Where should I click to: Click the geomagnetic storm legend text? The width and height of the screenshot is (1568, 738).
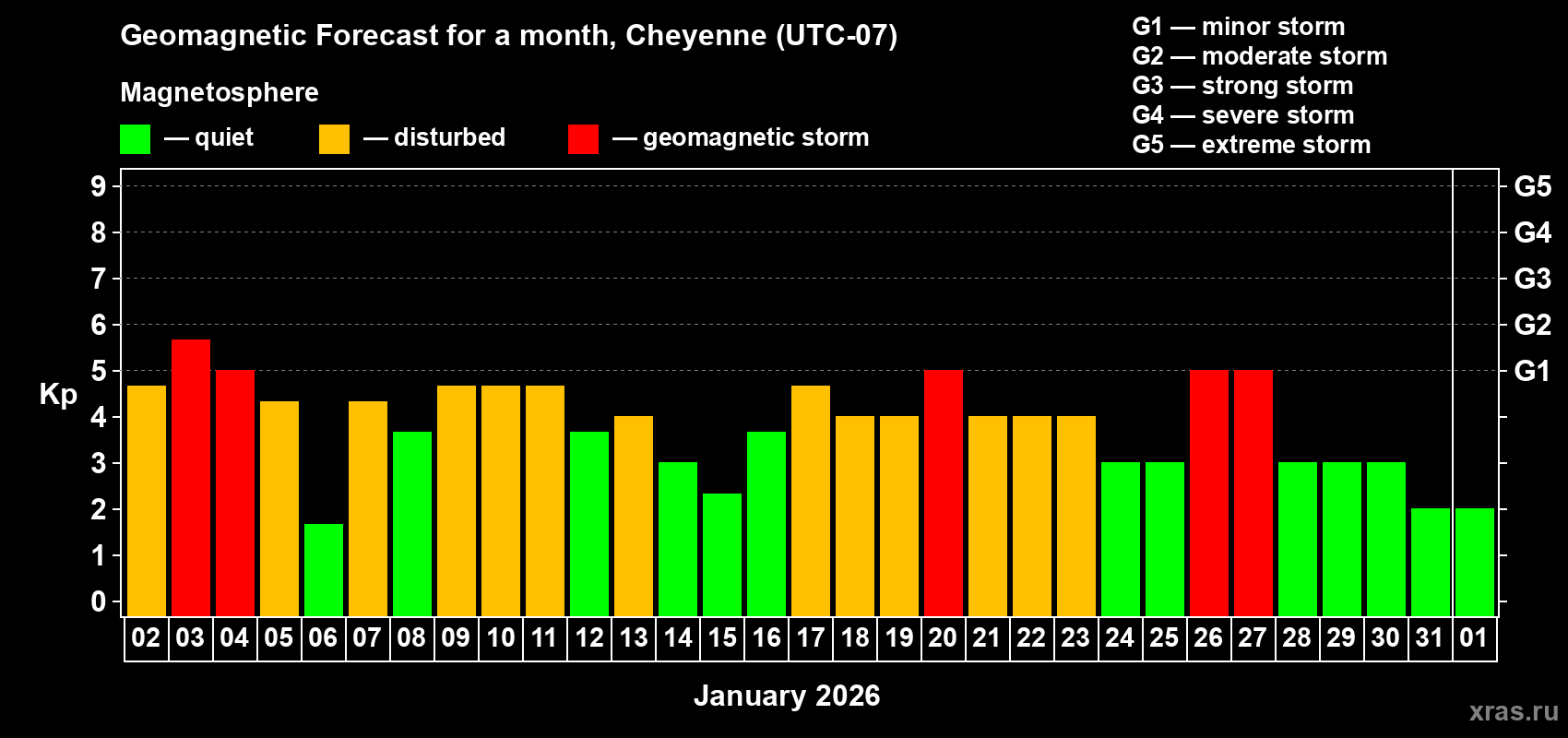[x=756, y=138]
